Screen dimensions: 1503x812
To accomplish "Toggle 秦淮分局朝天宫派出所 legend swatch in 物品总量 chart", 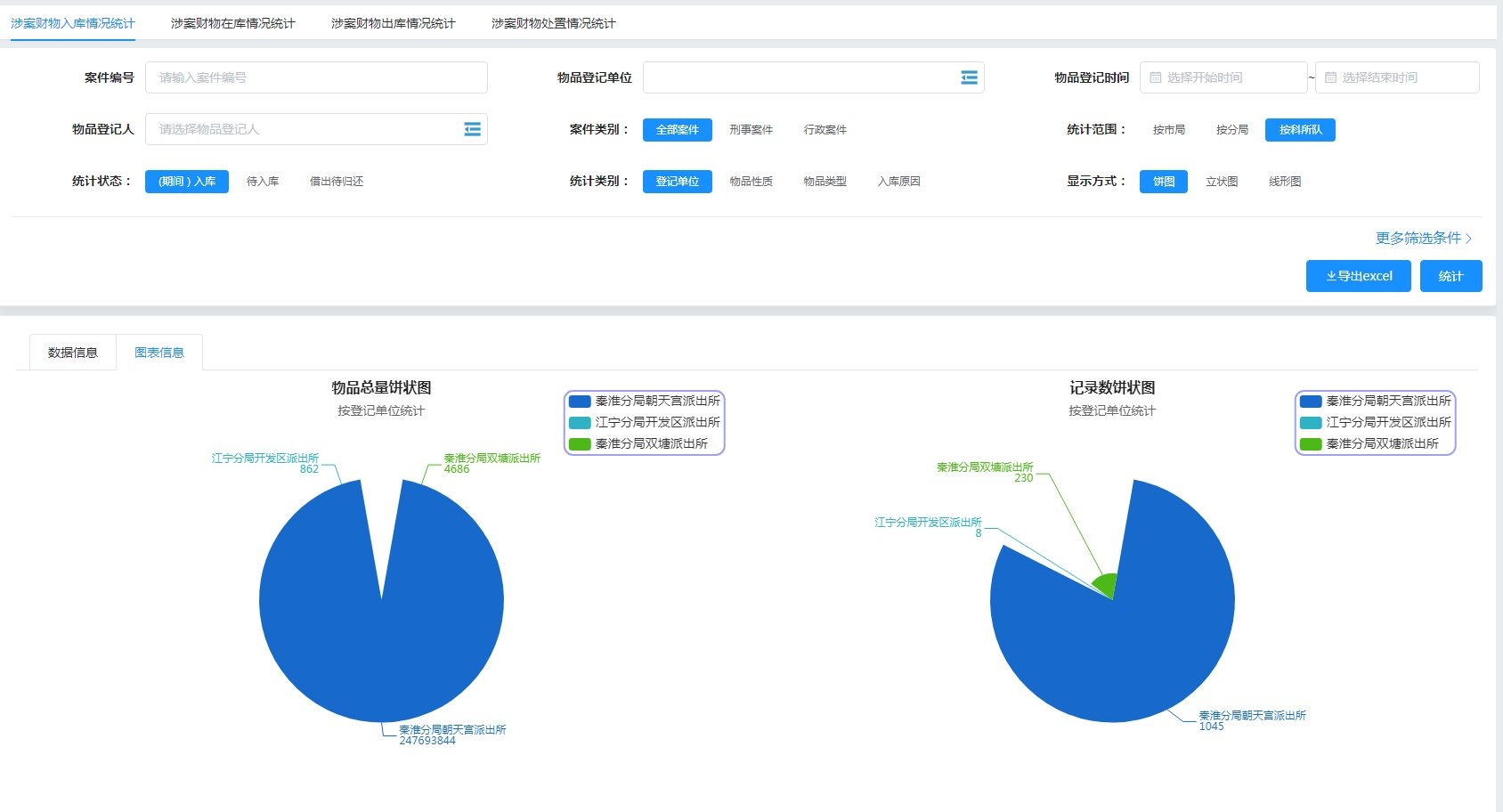I will (580, 402).
